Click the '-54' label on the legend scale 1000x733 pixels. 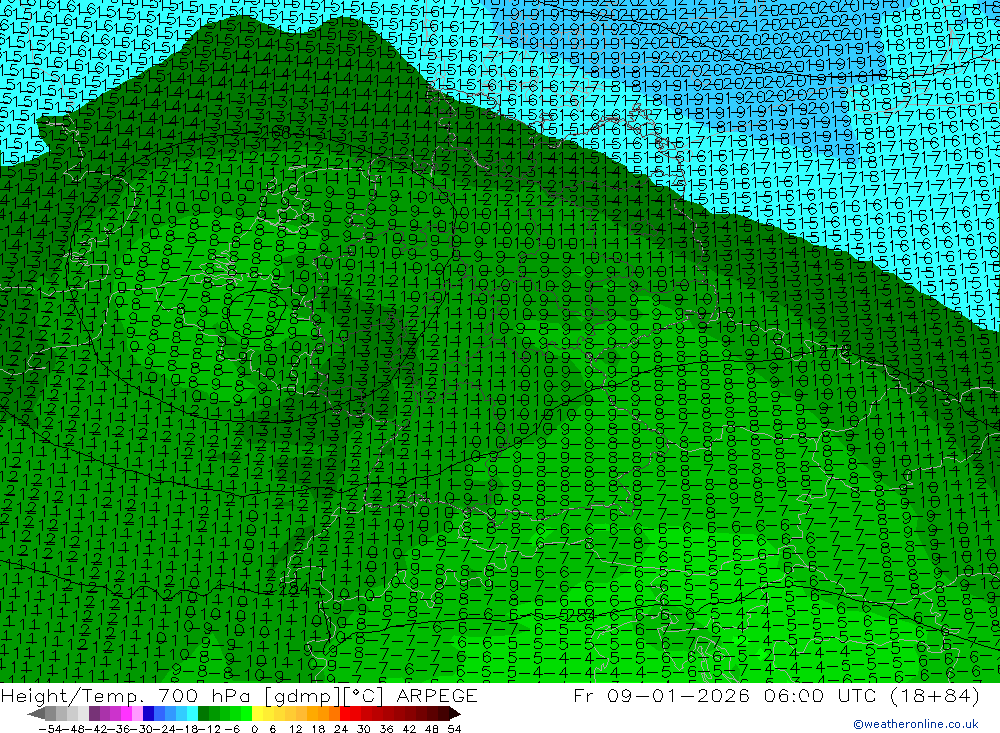click(50, 729)
